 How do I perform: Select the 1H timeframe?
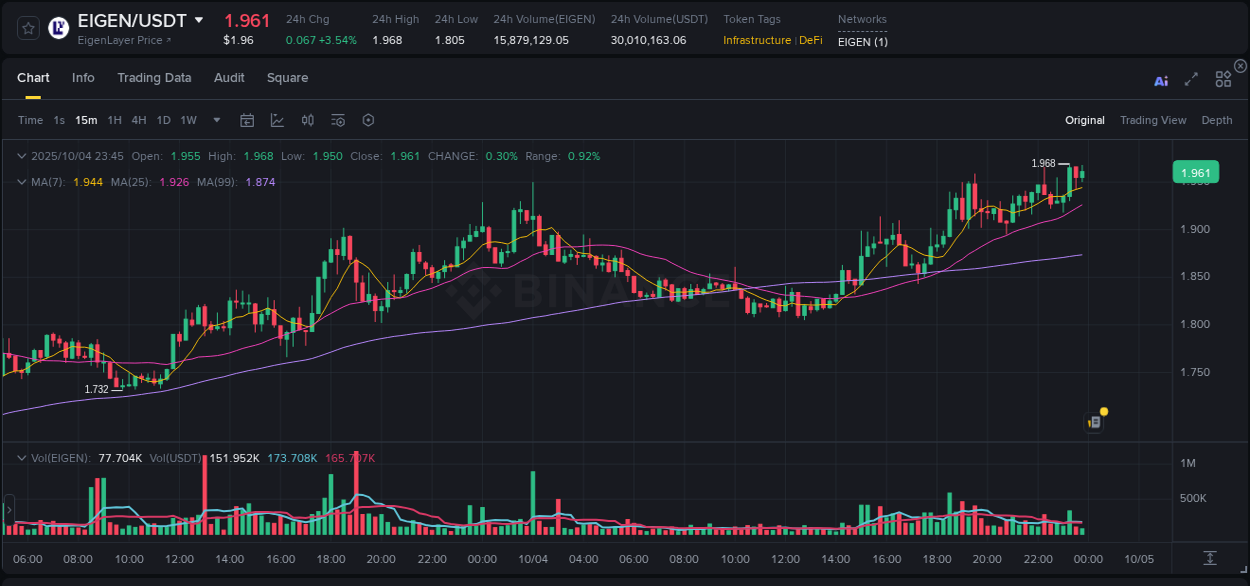click(116, 120)
